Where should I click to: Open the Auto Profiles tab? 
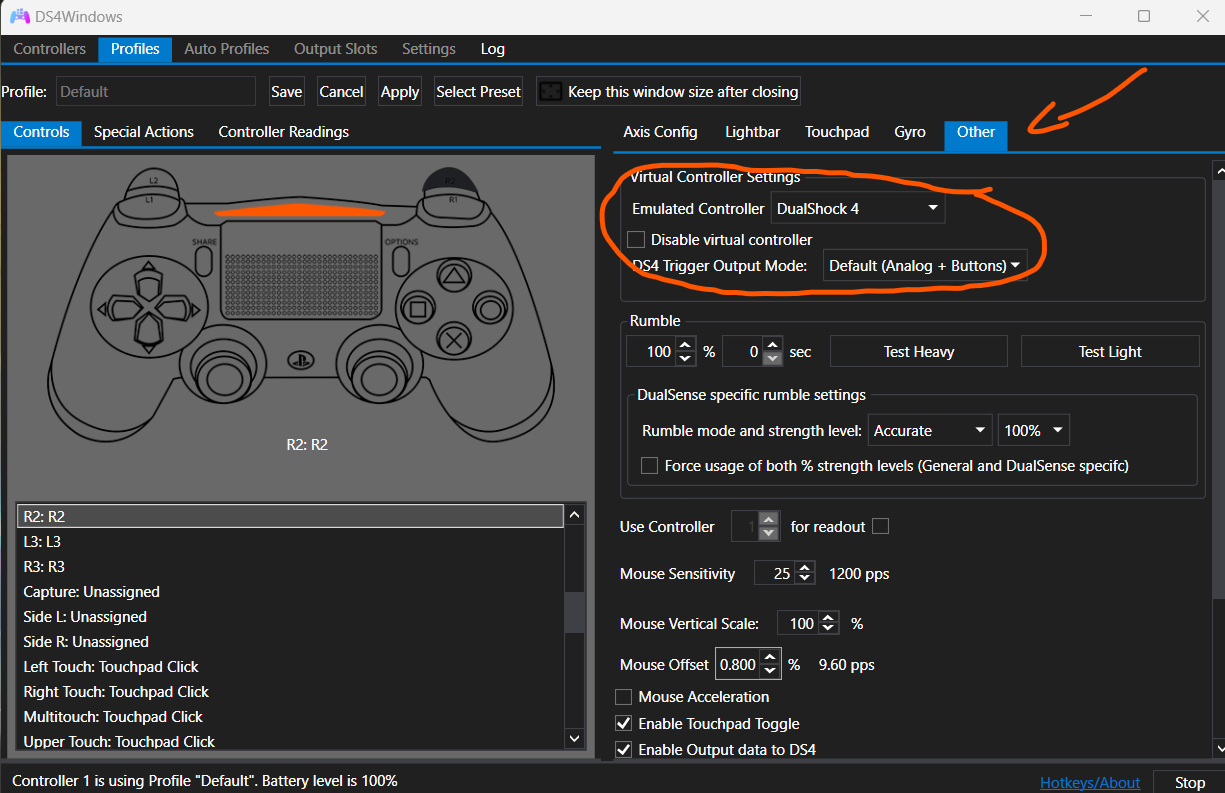(227, 49)
